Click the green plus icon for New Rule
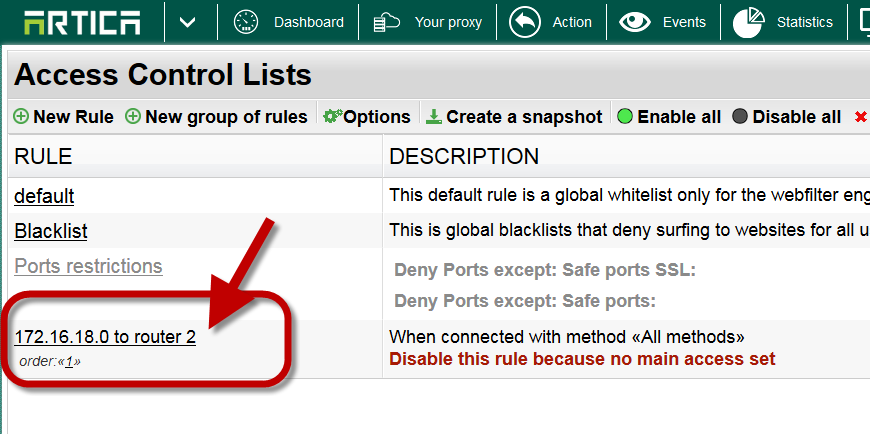The height and width of the screenshot is (434, 870). (x=21, y=117)
